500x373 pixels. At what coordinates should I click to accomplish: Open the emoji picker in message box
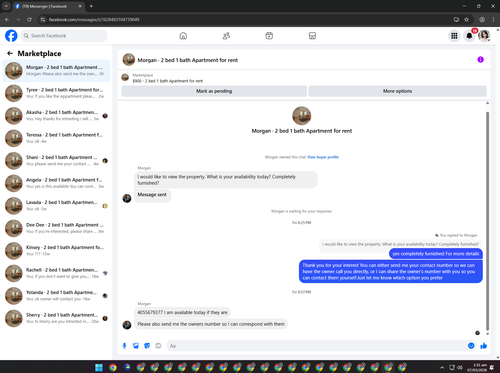(x=471, y=346)
